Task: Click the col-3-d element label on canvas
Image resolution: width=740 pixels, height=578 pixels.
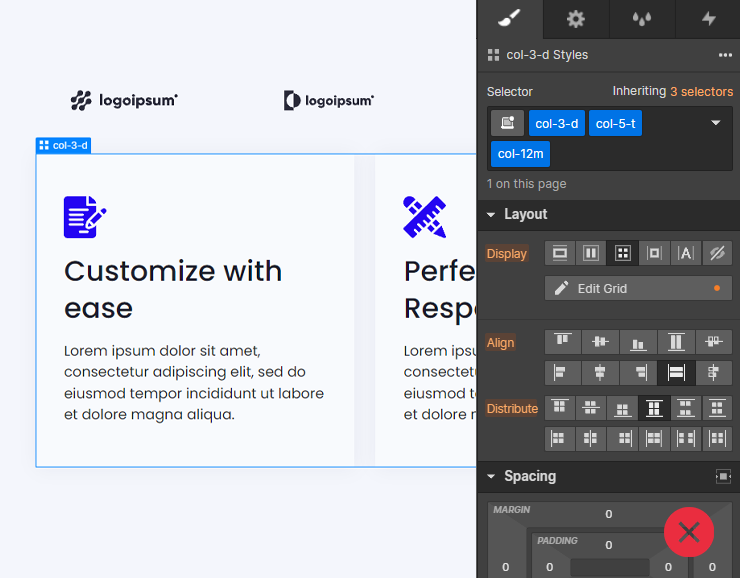Action: pyautogui.click(x=63, y=145)
